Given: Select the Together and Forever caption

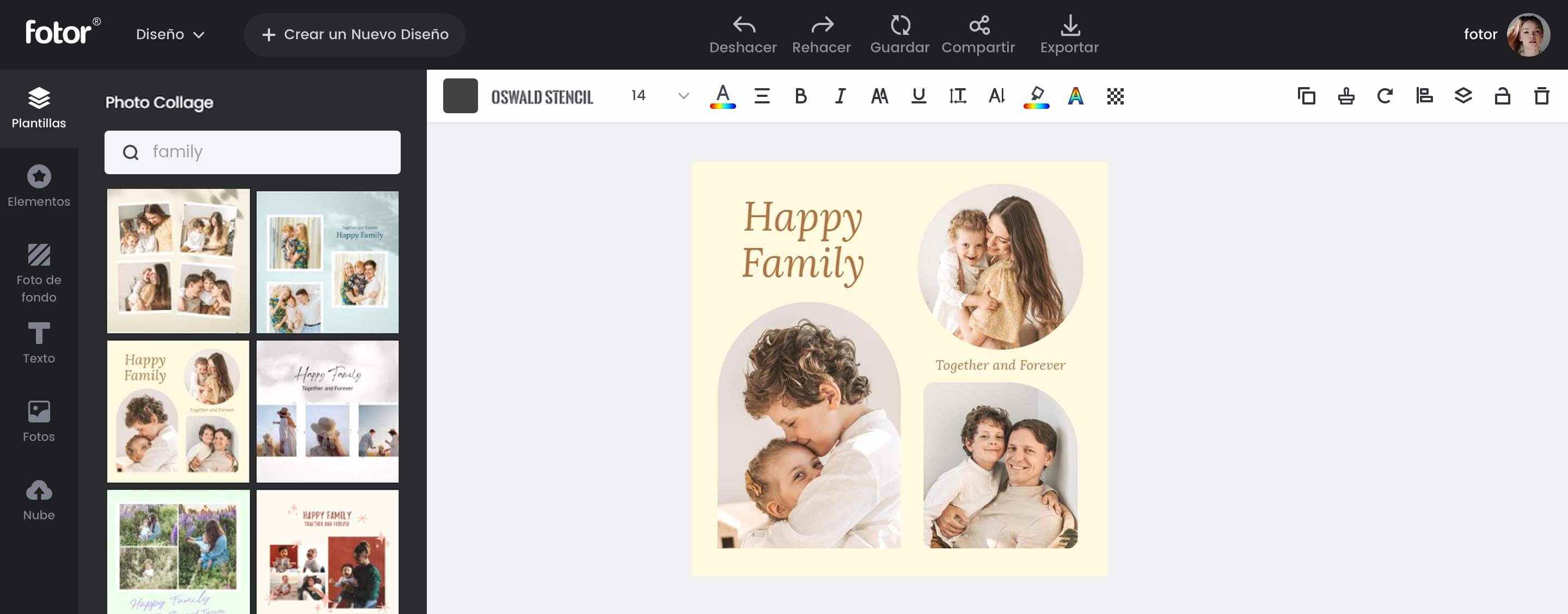Looking at the screenshot, I should coord(1000,365).
